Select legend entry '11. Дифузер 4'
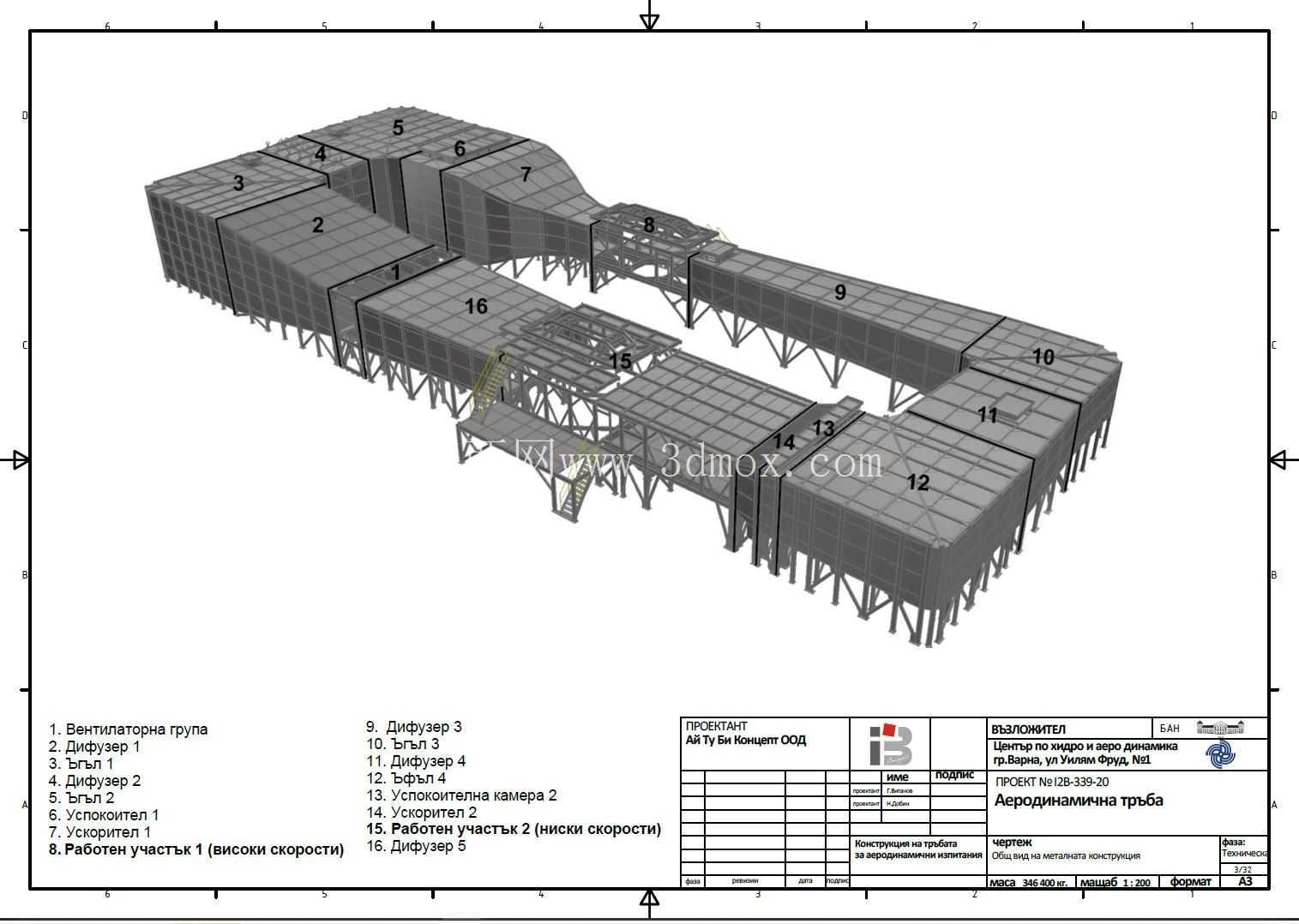 tap(416, 761)
